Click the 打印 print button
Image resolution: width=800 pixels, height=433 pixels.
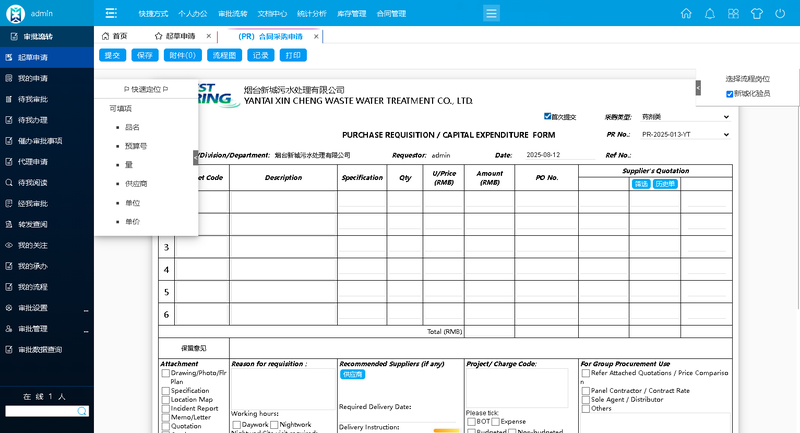pos(293,55)
